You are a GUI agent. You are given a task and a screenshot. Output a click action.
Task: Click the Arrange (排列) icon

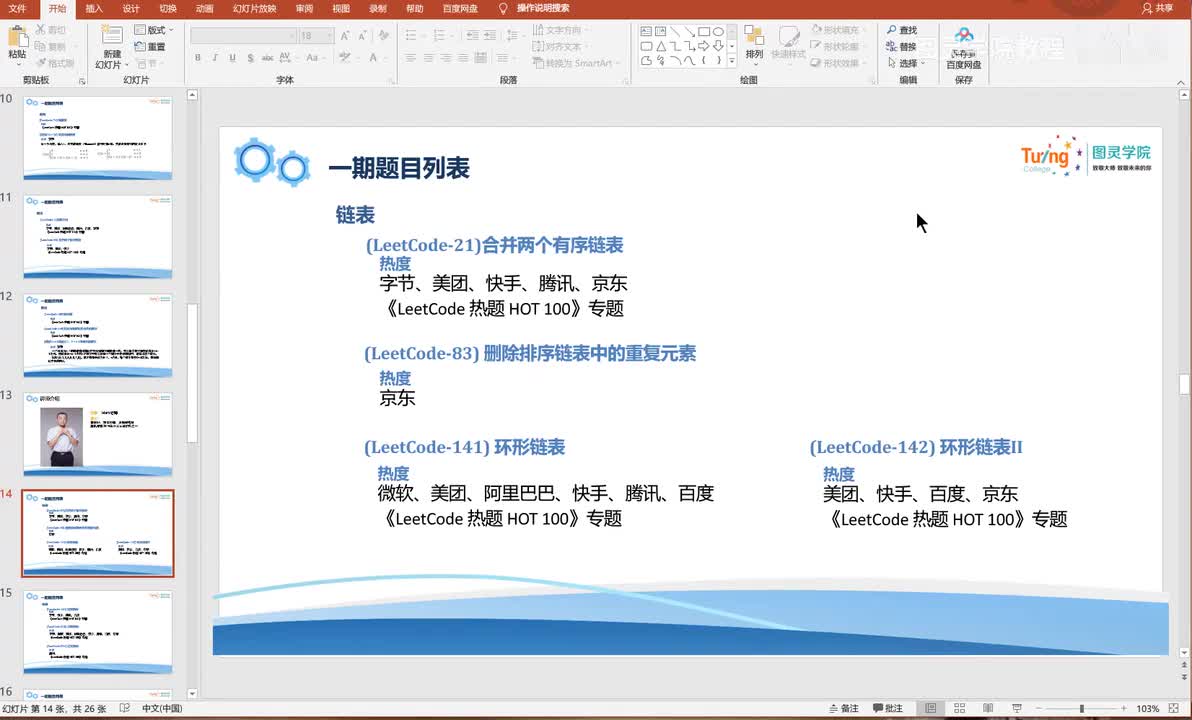pos(754,36)
